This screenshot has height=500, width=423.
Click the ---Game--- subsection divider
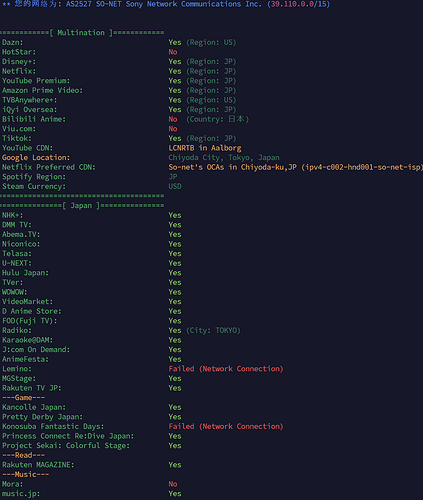23,398
